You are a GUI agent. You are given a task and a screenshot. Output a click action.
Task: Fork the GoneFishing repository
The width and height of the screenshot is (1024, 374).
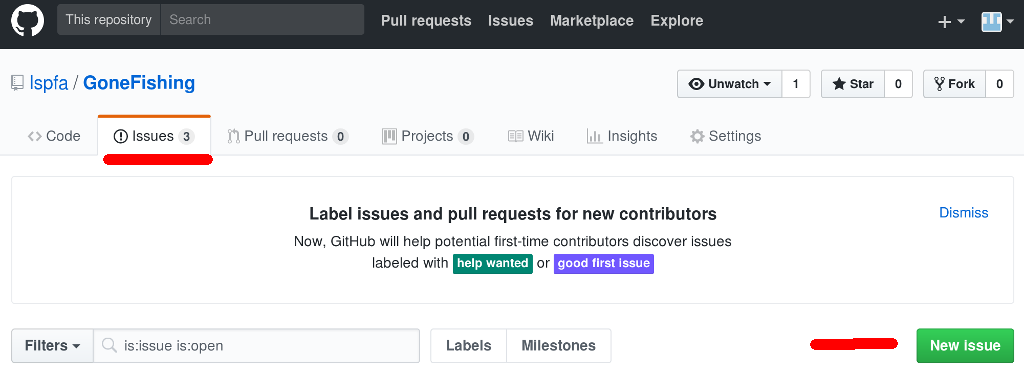[x=954, y=84]
